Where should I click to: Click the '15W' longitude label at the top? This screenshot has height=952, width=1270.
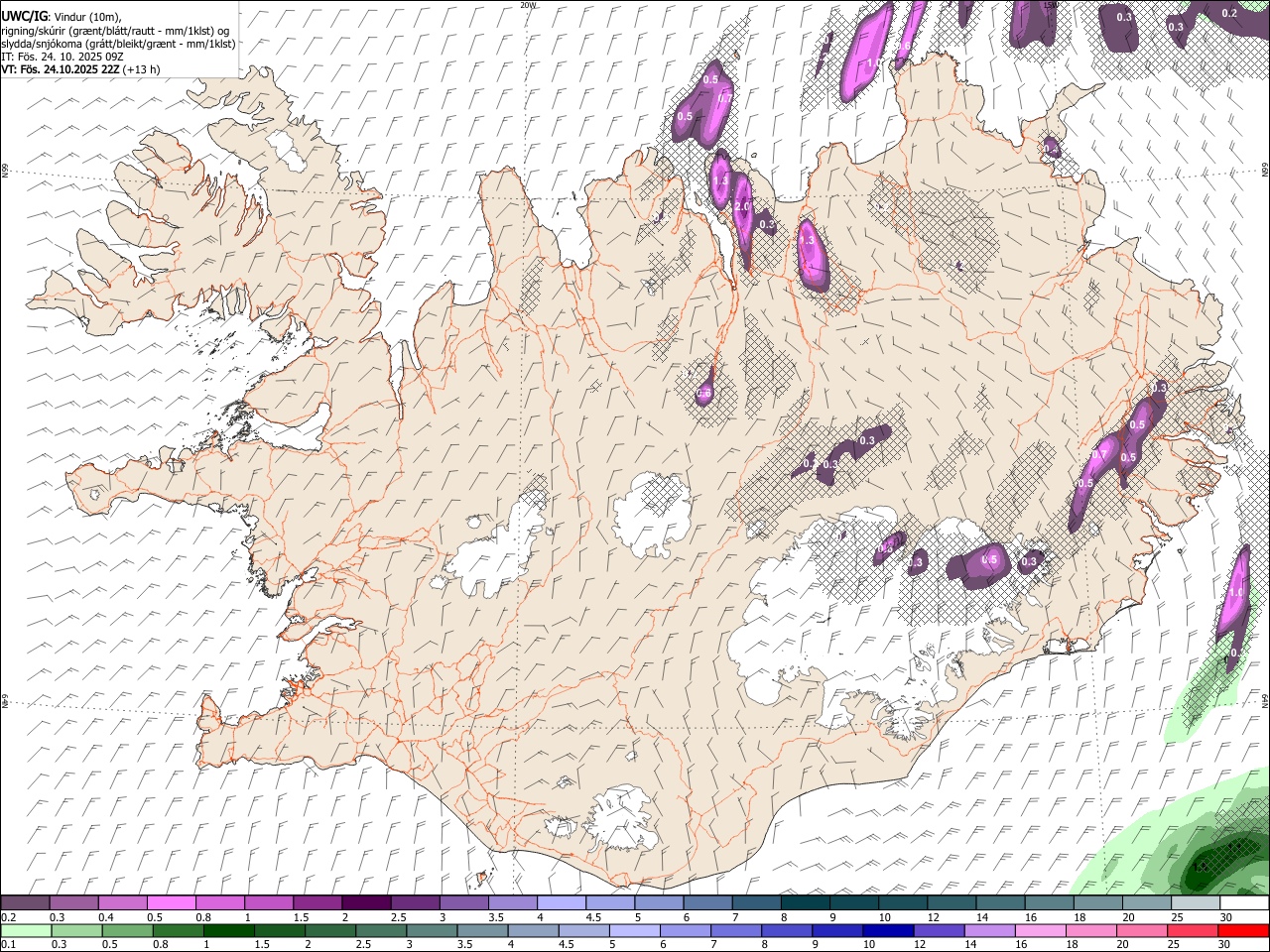click(x=1050, y=4)
